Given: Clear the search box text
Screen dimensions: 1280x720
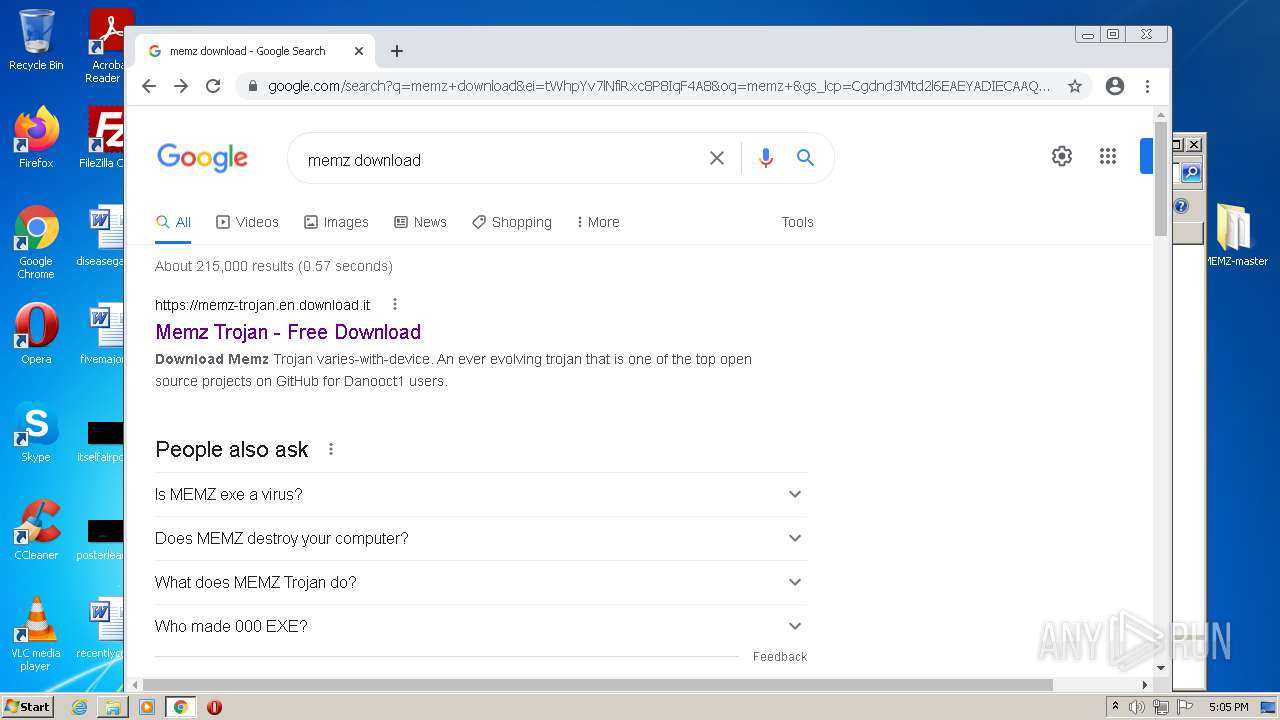Looking at the screenshot, I should (x=717, y=158).
